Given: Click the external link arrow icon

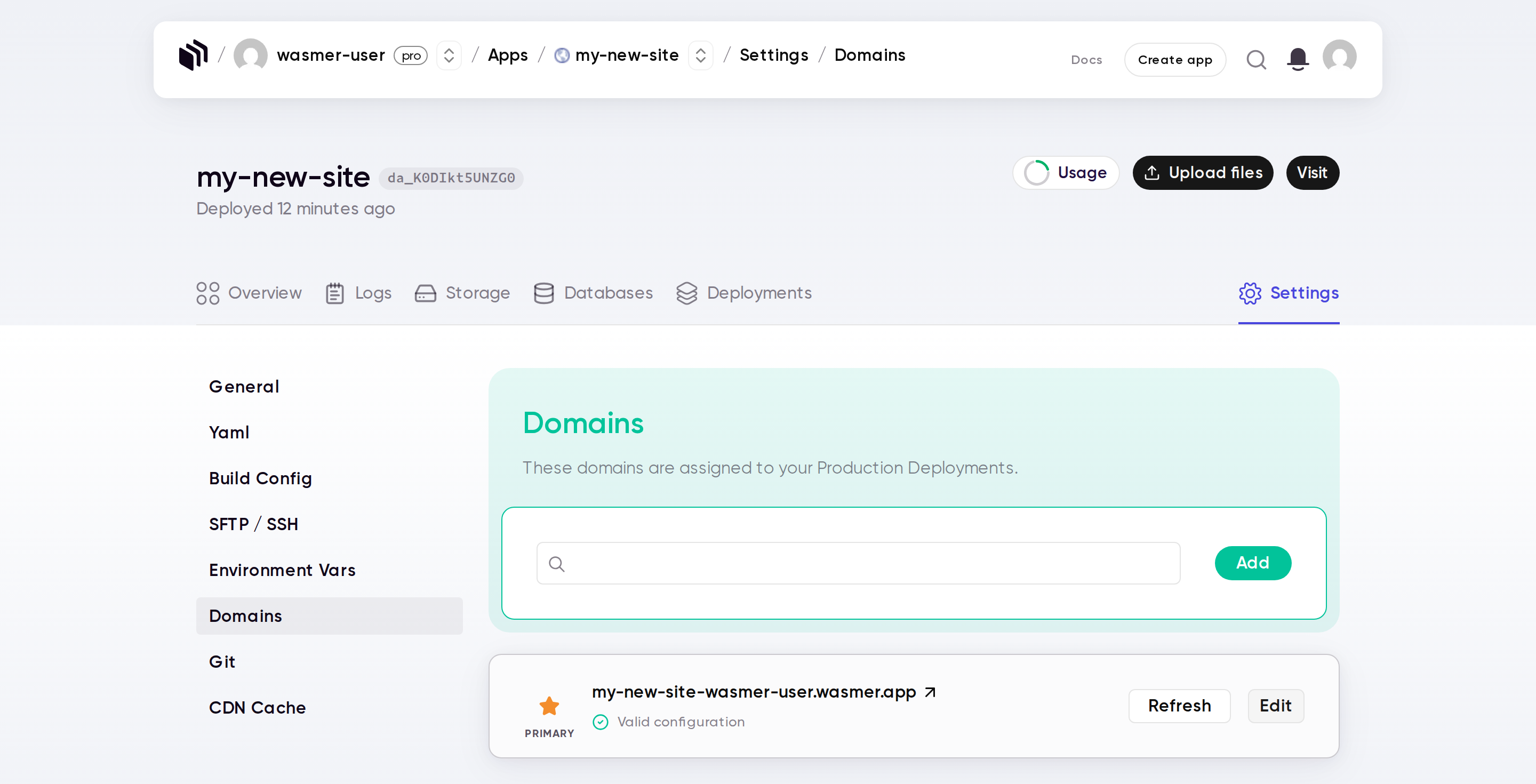Looking at the screenshot, I should click(930, 692).
